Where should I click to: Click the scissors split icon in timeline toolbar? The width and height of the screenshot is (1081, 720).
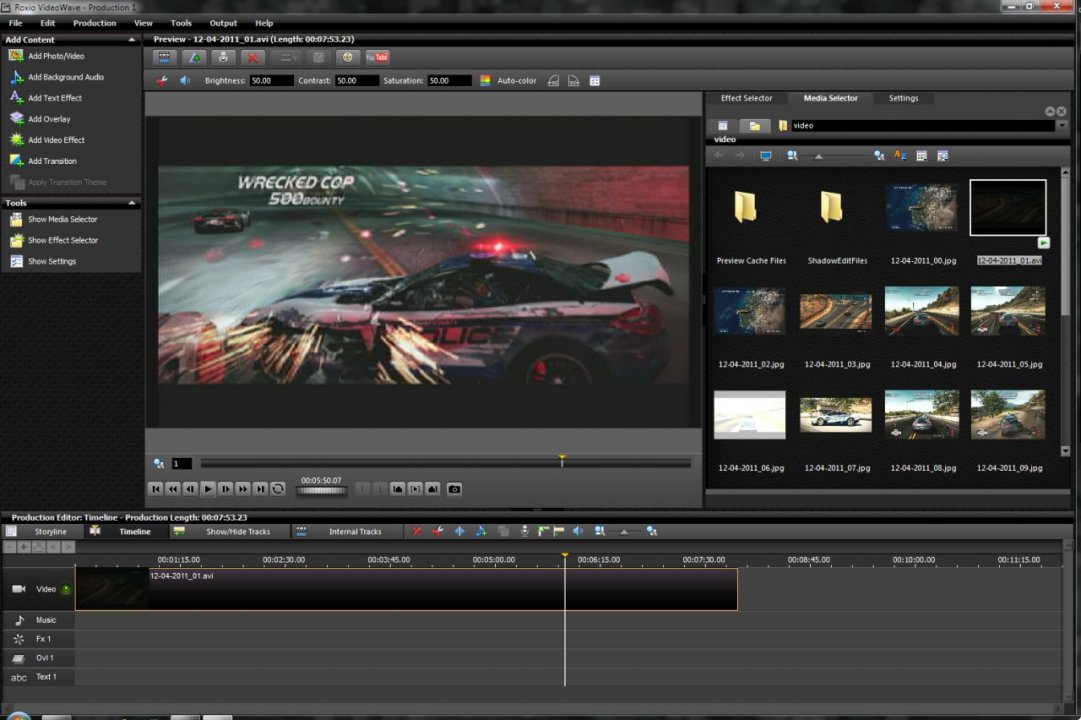tap(438, 531)
